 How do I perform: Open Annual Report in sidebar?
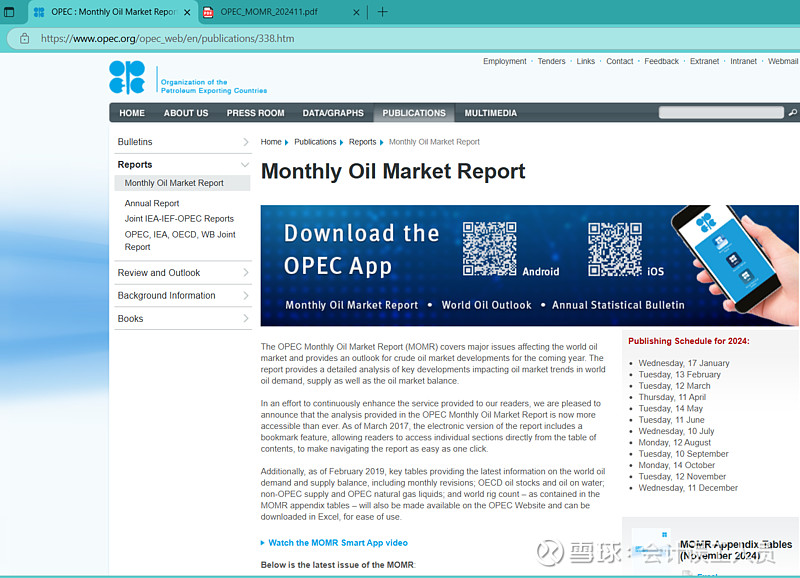tap(152, 203)
